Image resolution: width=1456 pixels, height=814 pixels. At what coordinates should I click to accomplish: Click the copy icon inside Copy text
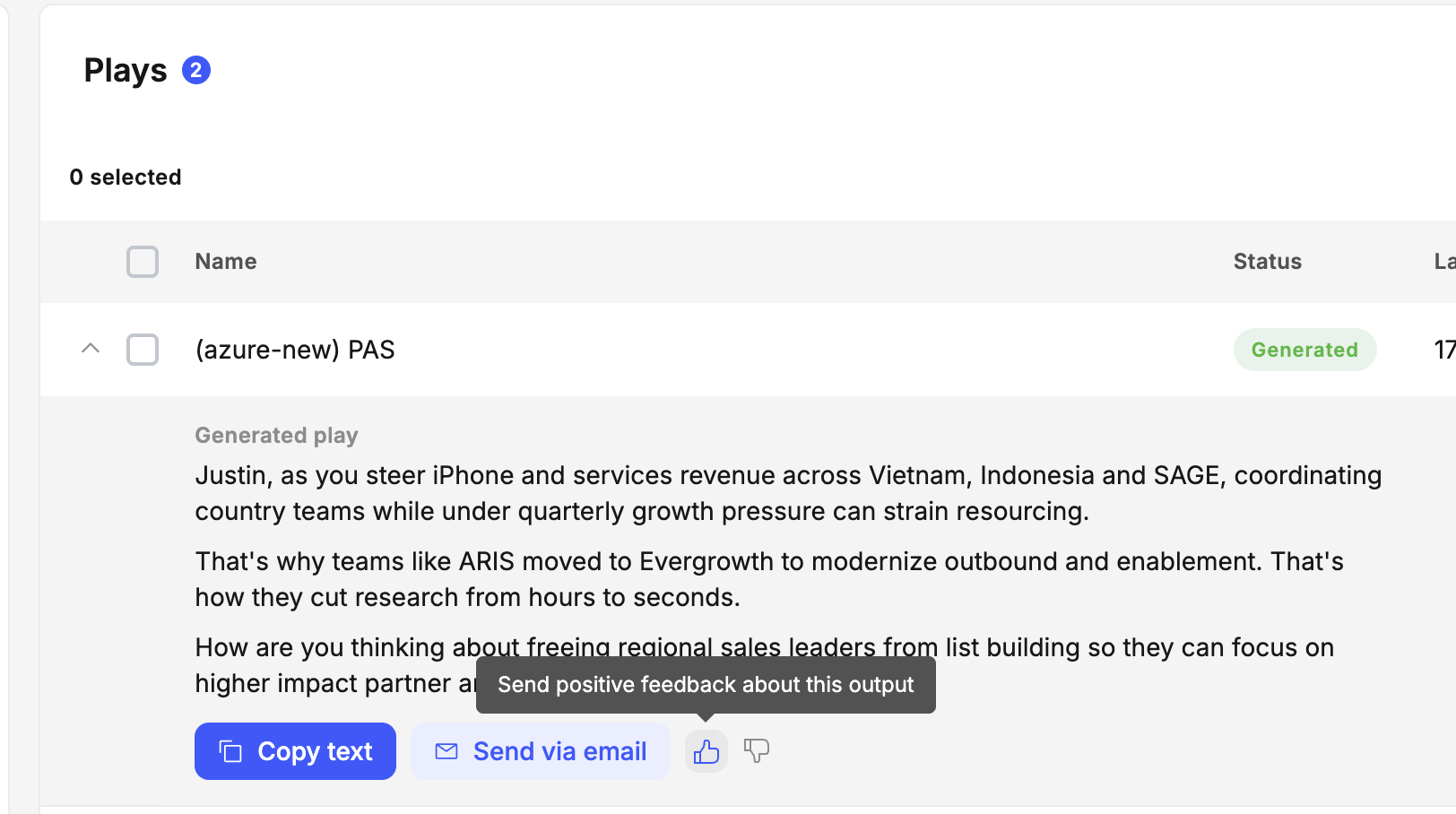pyautogui.click(x=231, y=751)
